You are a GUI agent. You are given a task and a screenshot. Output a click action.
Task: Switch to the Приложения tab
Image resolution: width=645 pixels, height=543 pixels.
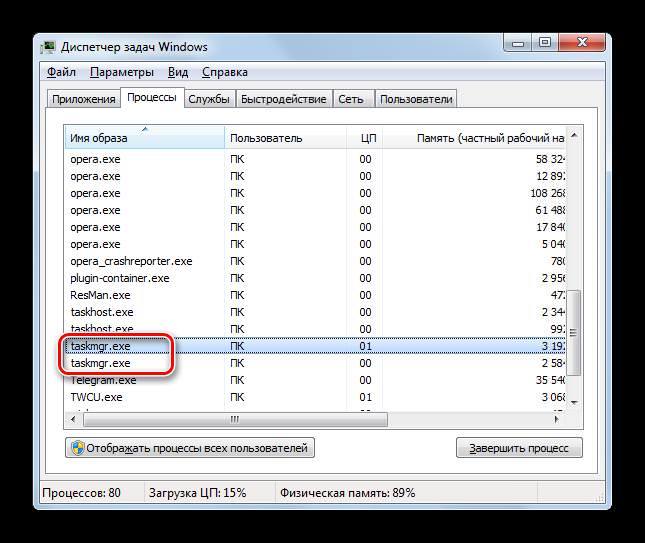pyautogui.click(x=84, y=99)
